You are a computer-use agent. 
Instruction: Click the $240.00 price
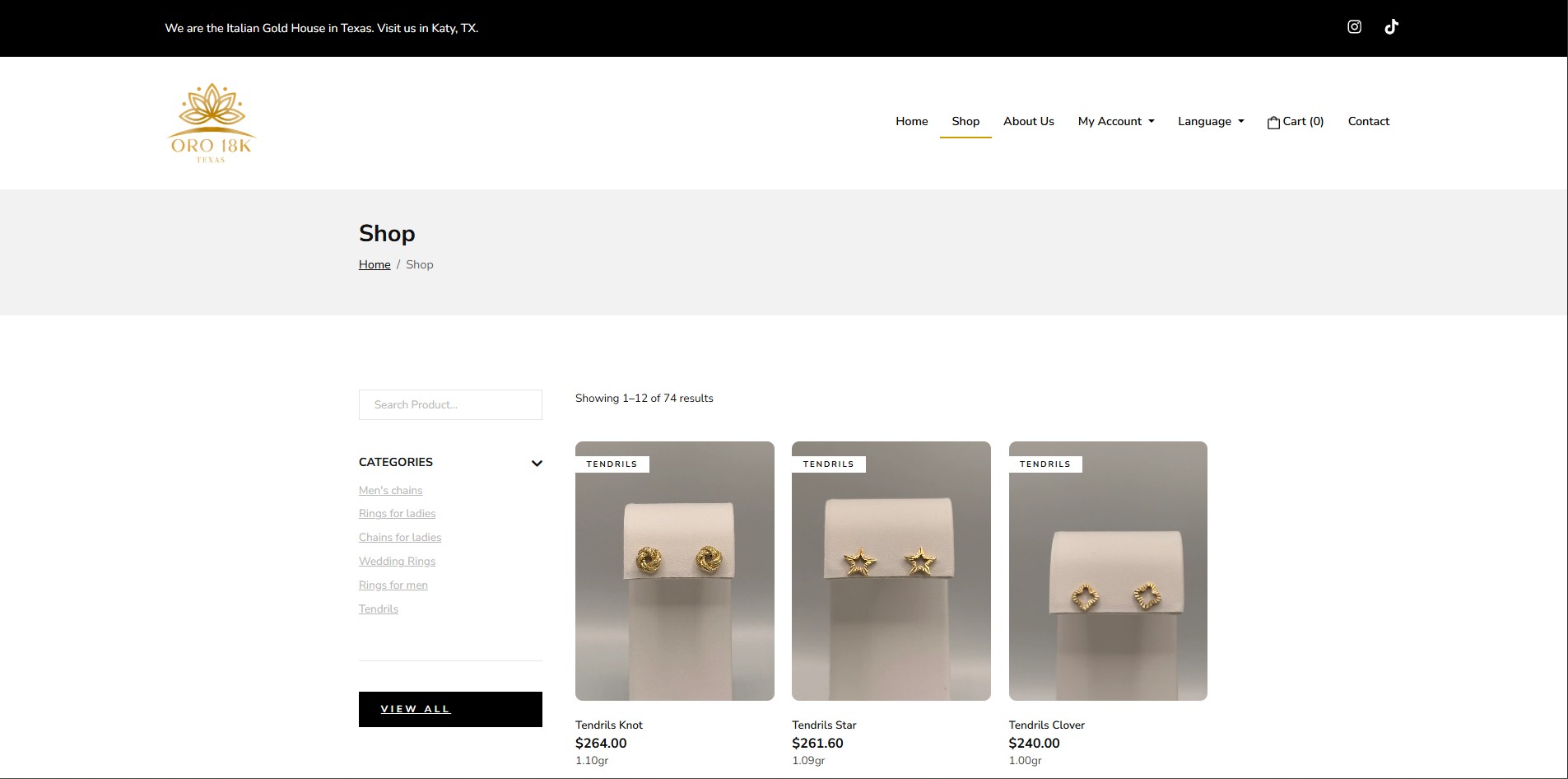point(1034,743)
